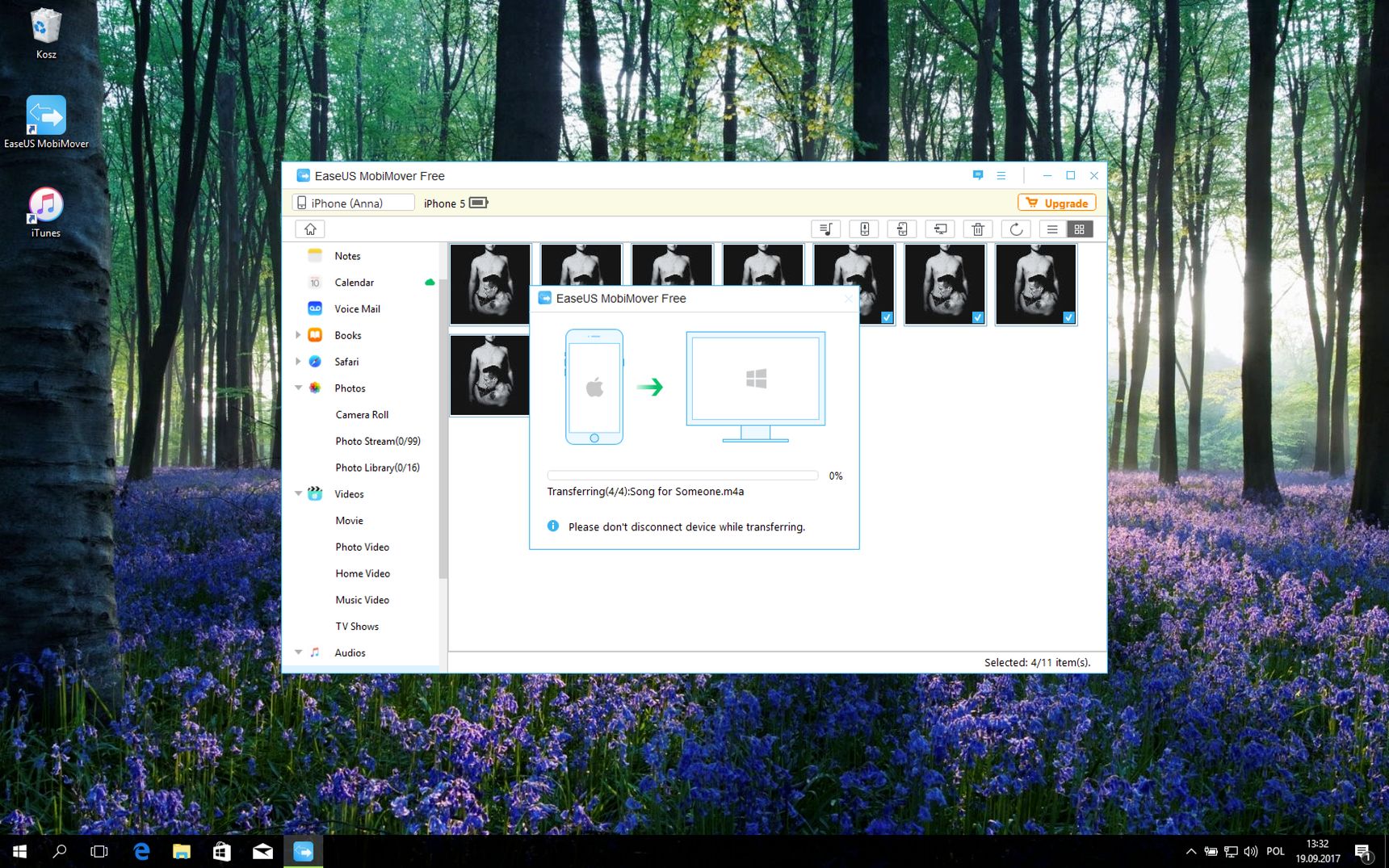The height and width of the screenshot is (868, 1389).
Task: Click the export to computer icon
Action: (940, 229)
